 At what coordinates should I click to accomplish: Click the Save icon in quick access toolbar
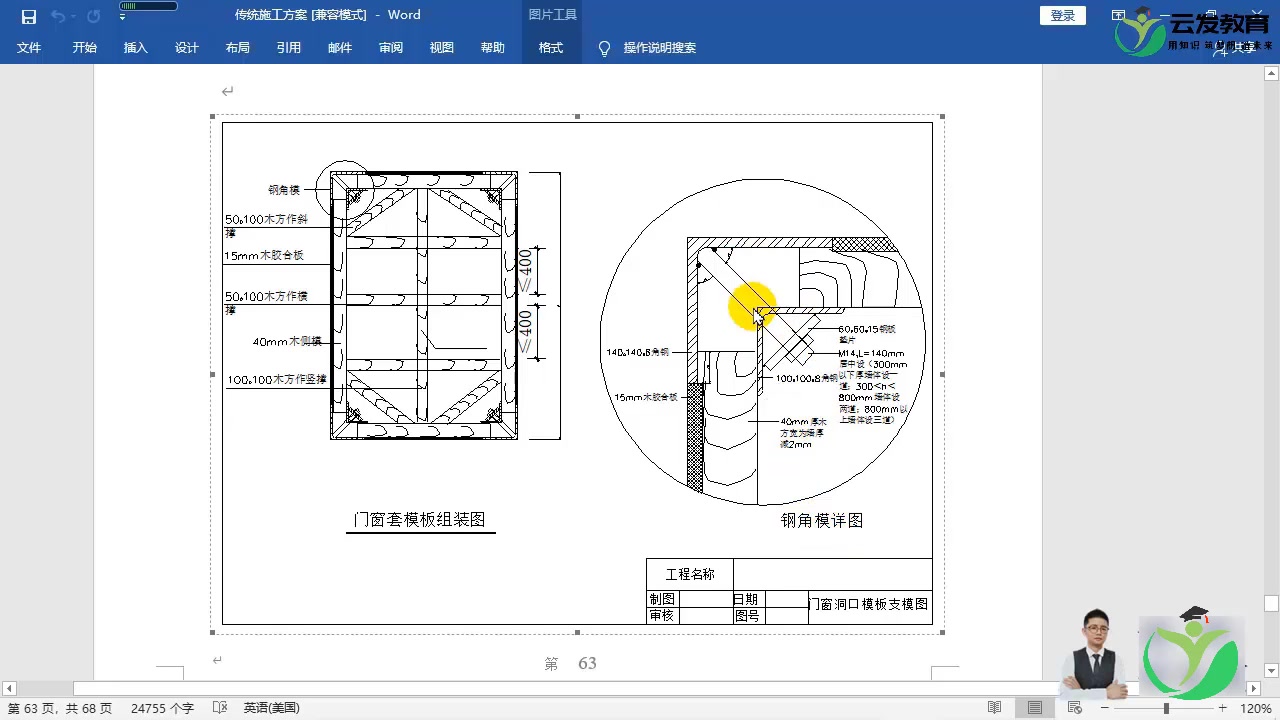click(27, 15)
